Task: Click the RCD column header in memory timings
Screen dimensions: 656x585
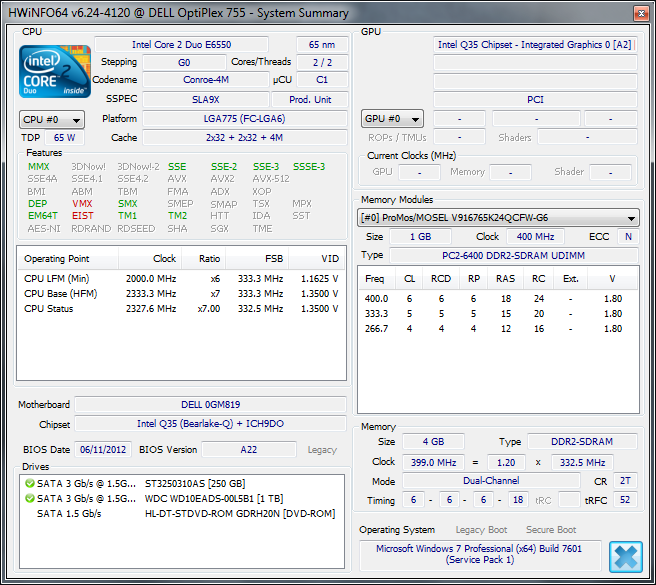Action: 441,279
